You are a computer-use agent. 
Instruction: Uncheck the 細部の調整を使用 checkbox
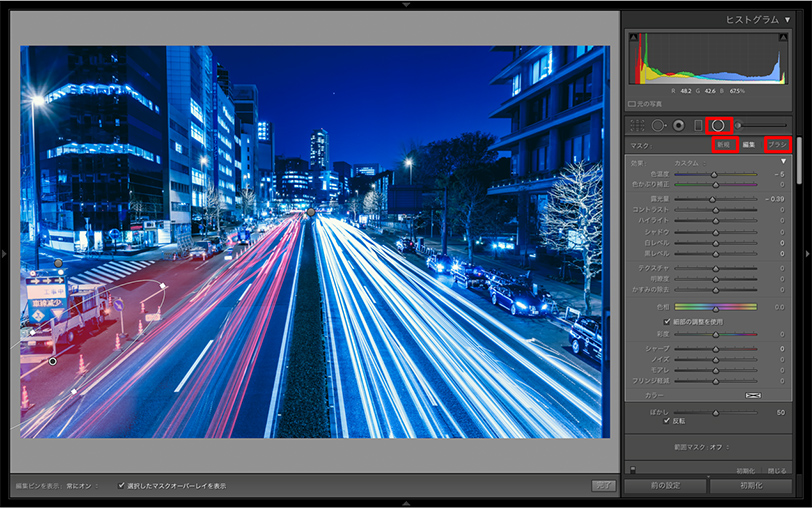tap(668, 321)
